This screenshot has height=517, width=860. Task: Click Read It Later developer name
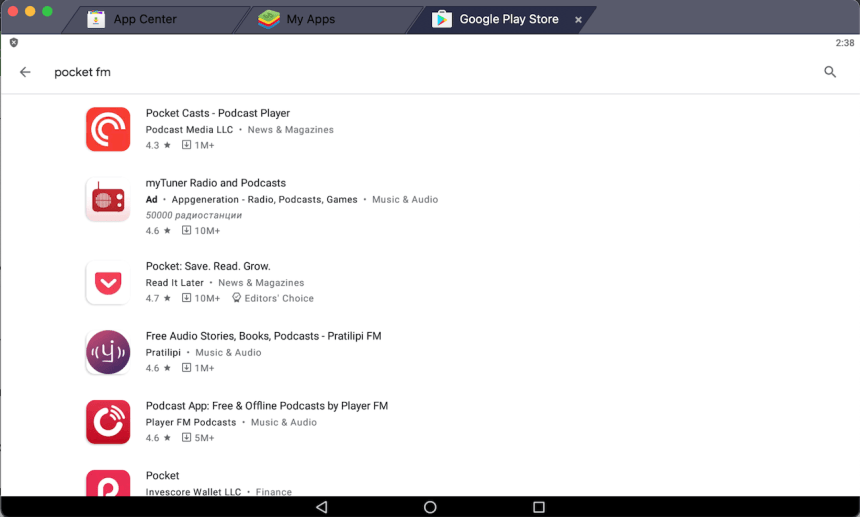(174, 282)
